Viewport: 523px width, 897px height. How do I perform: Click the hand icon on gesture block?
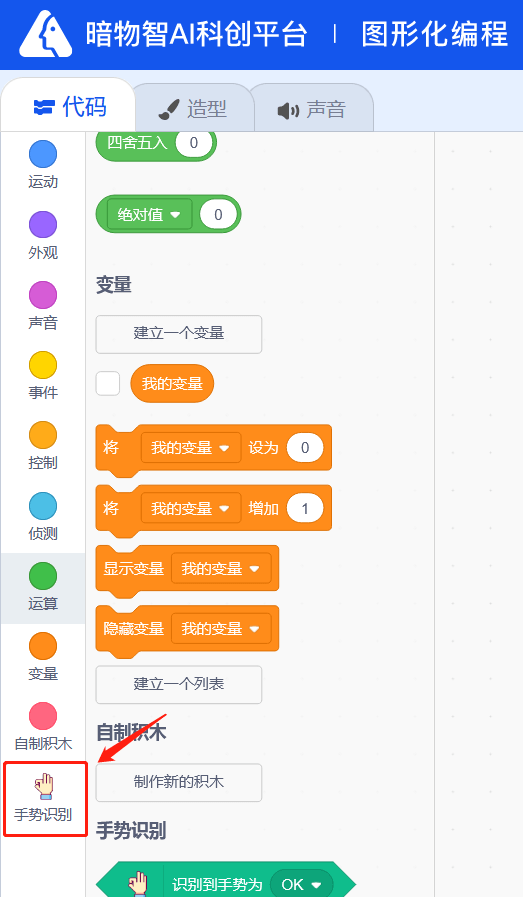[138, 884]
